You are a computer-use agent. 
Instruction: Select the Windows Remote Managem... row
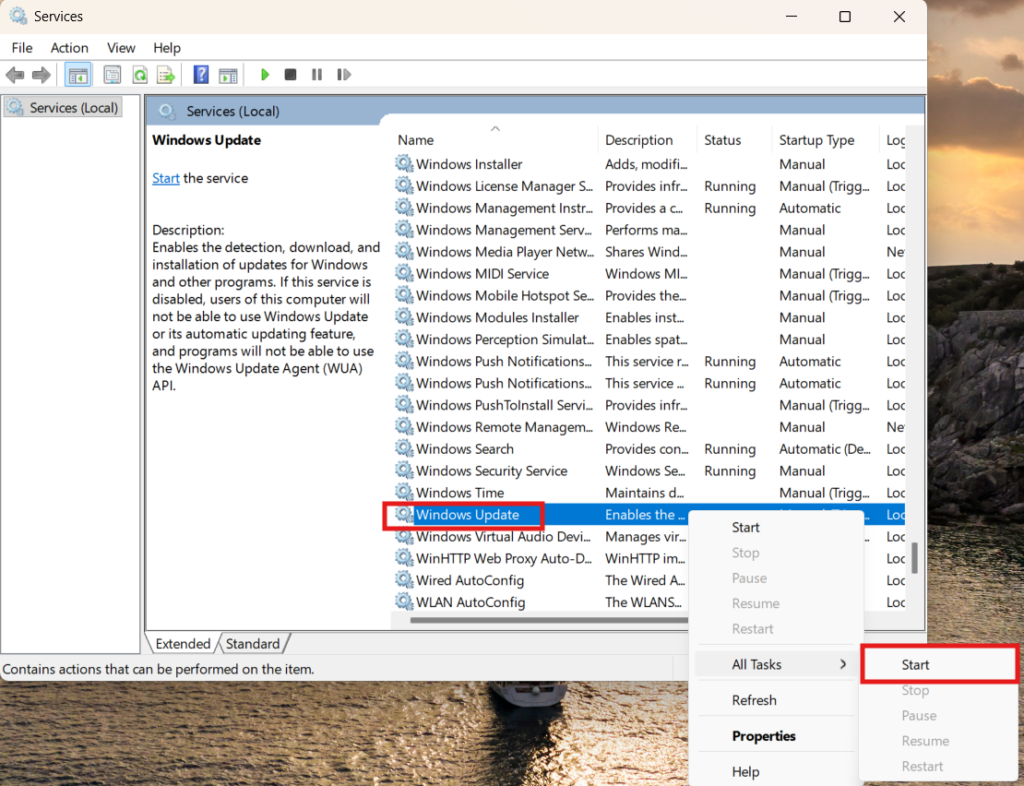[x=648, y=426]
